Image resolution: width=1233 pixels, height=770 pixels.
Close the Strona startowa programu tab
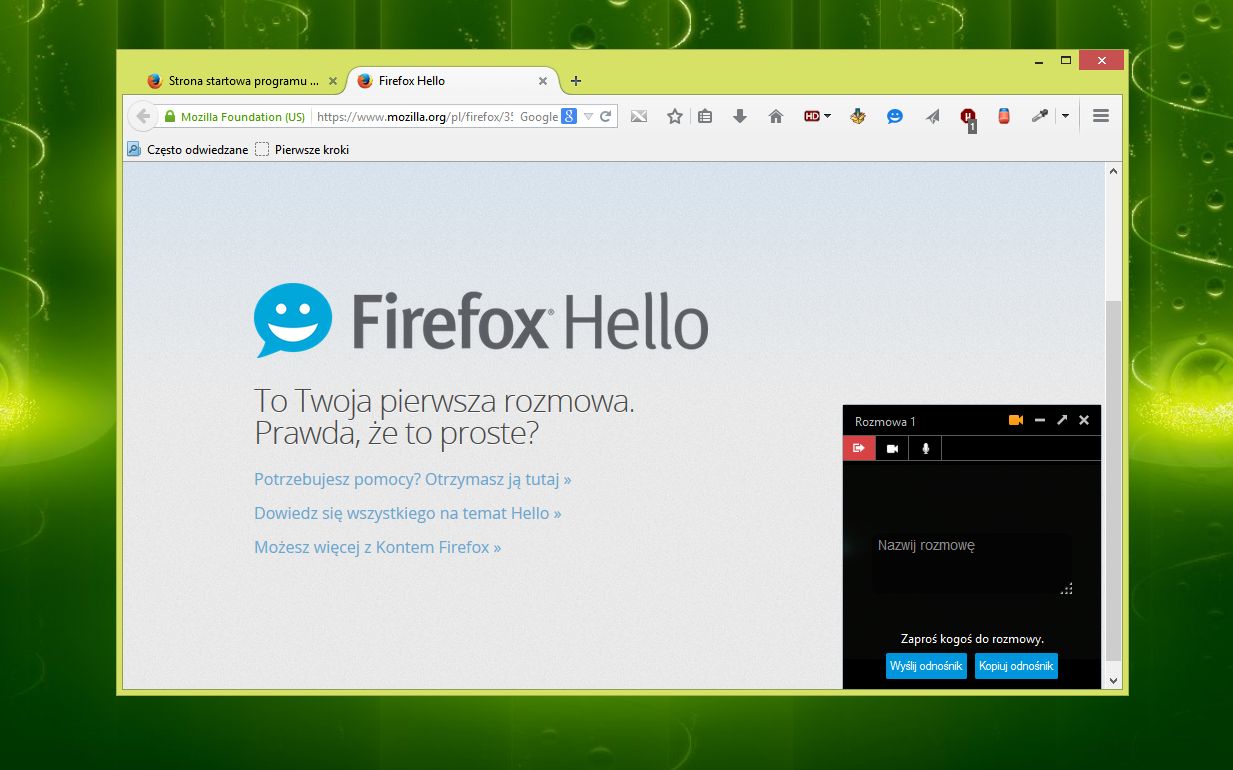tap(333, 81)
